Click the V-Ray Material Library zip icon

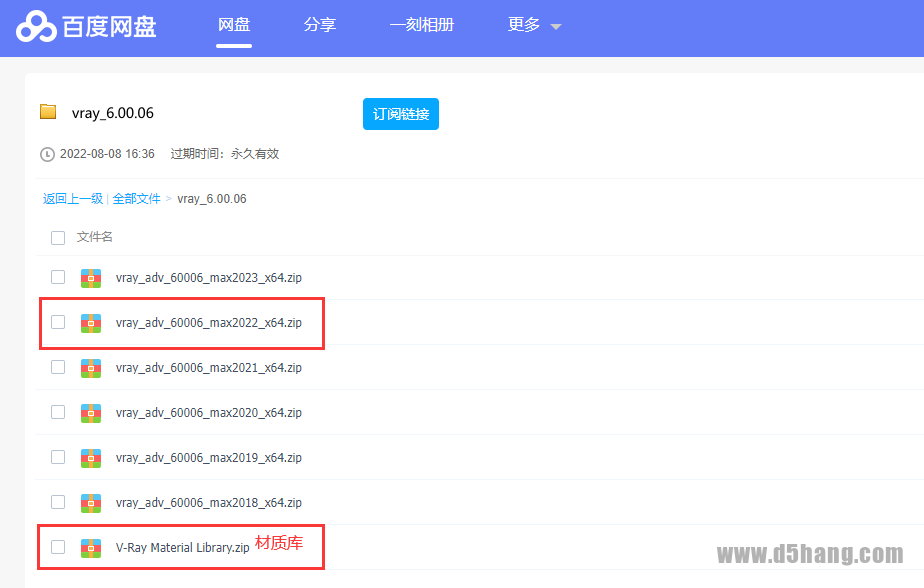(x=91, y=547)
